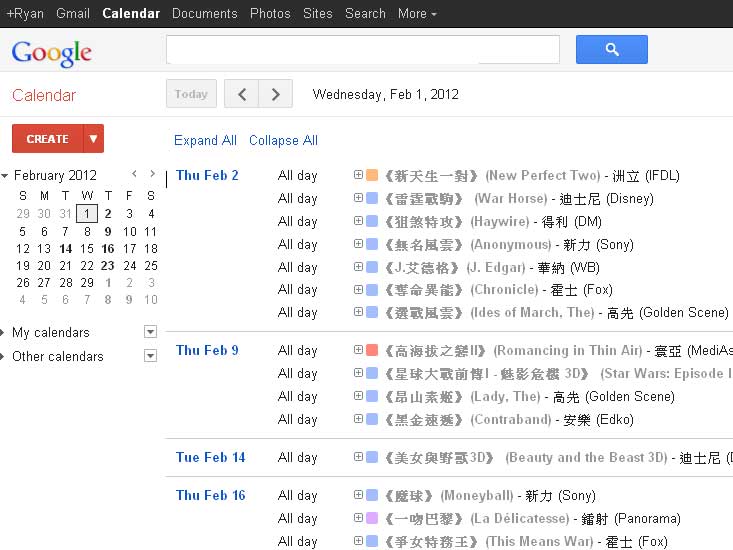This screenshot has width=733, height=550.
Task: Go to previous period arrow button
Action: (241, 94)
